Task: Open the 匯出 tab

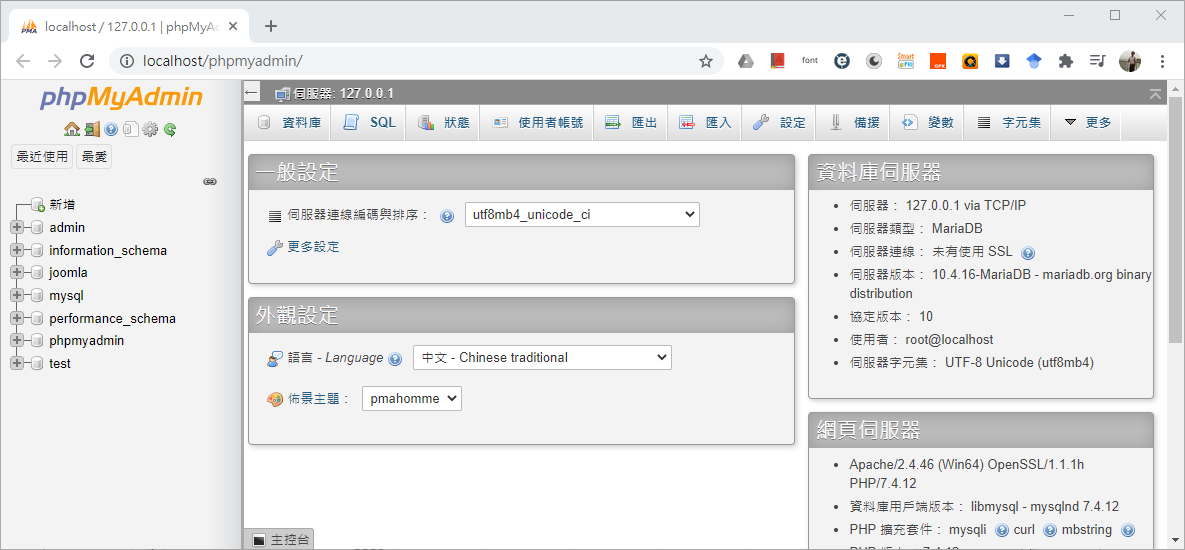Action: tap(630, 122)
